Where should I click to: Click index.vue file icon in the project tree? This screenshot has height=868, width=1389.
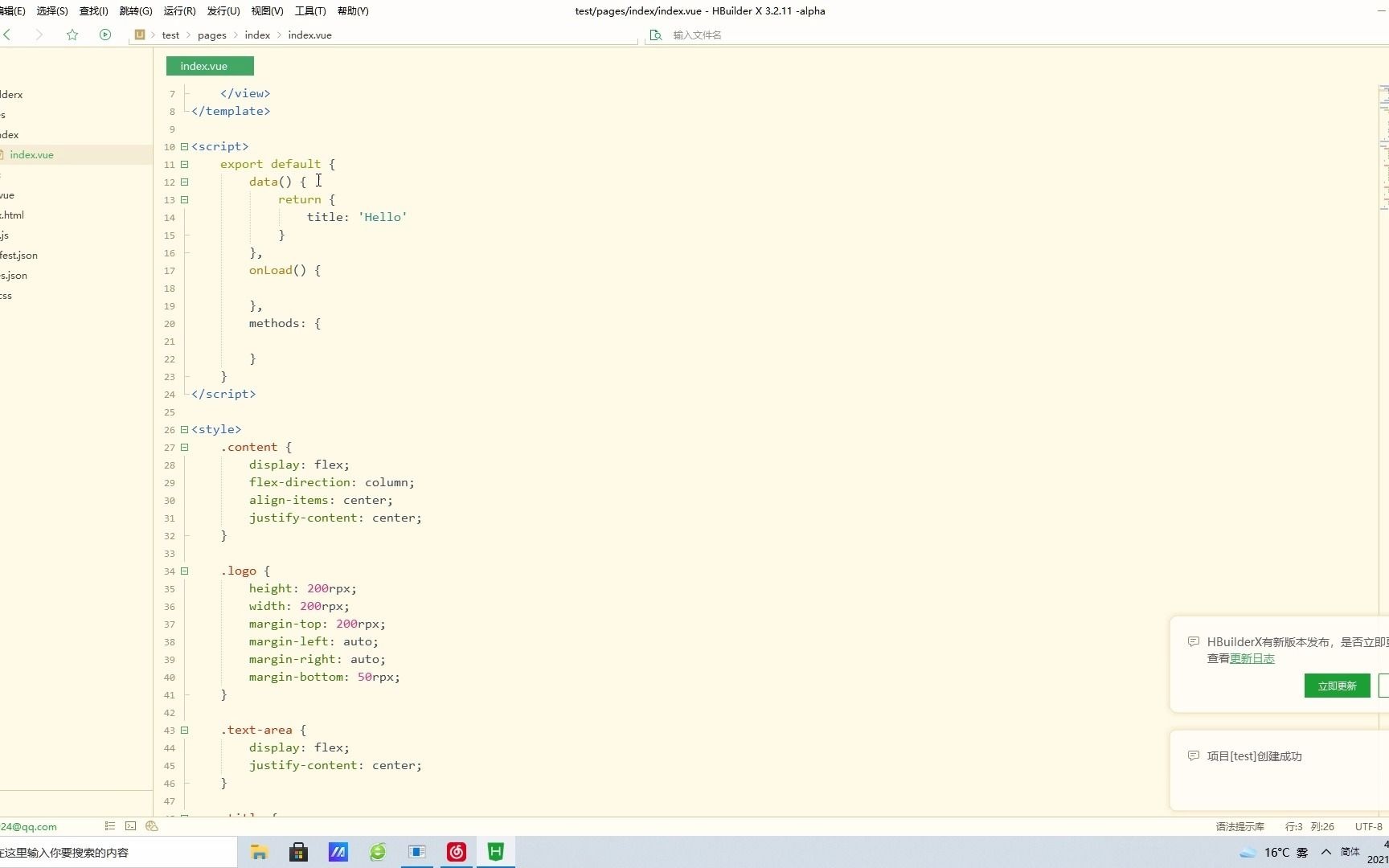point(2,154)
